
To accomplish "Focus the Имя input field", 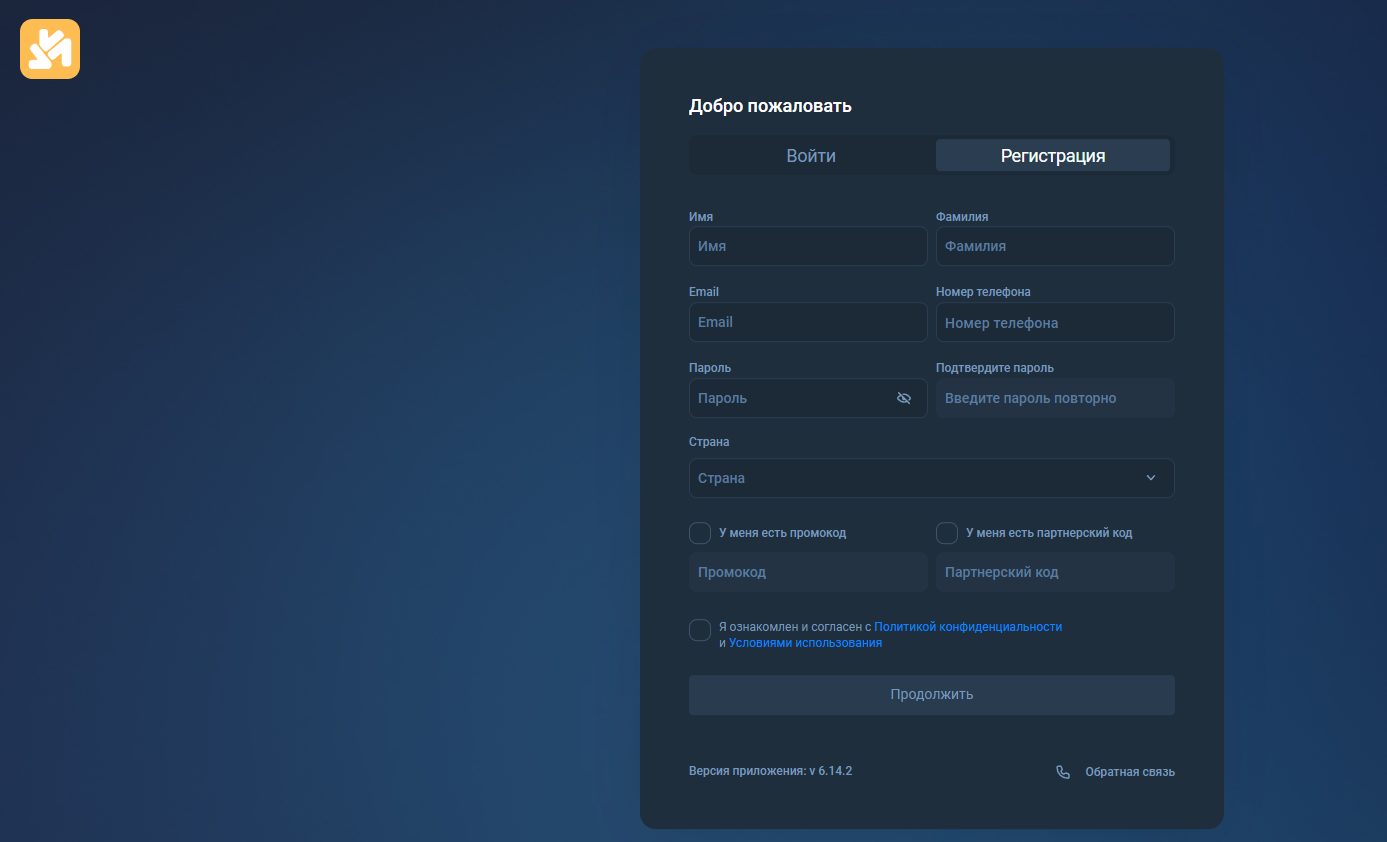I will (x=808, y=246).
